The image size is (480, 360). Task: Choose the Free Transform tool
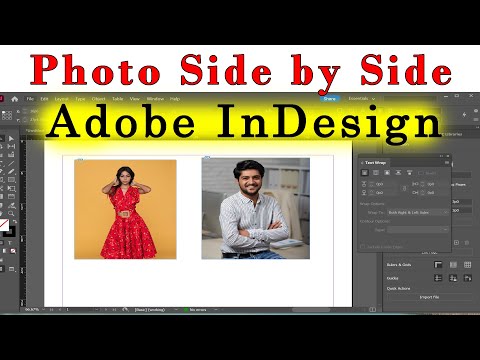pyautogui.click(x=11, y=188)
